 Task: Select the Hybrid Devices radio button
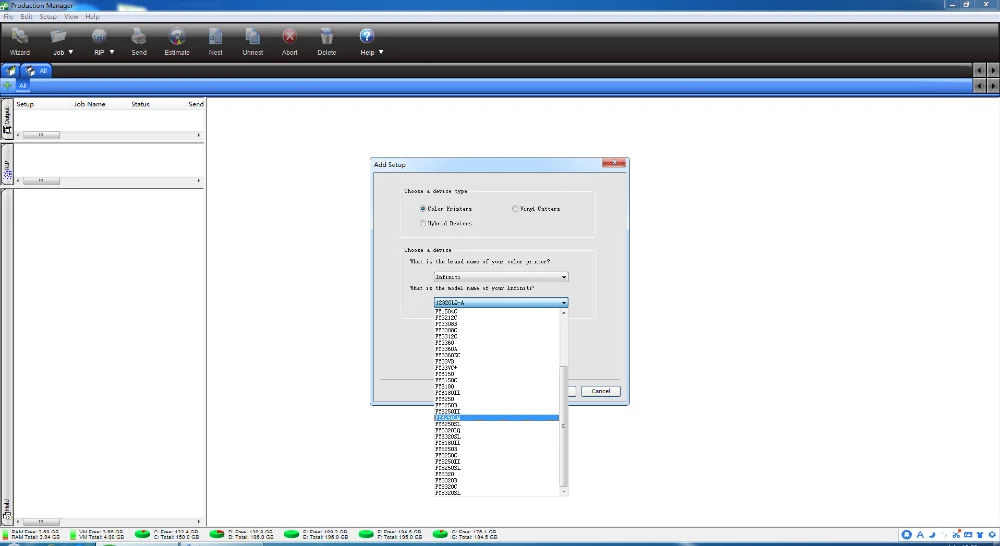click(x=423, y=223)
